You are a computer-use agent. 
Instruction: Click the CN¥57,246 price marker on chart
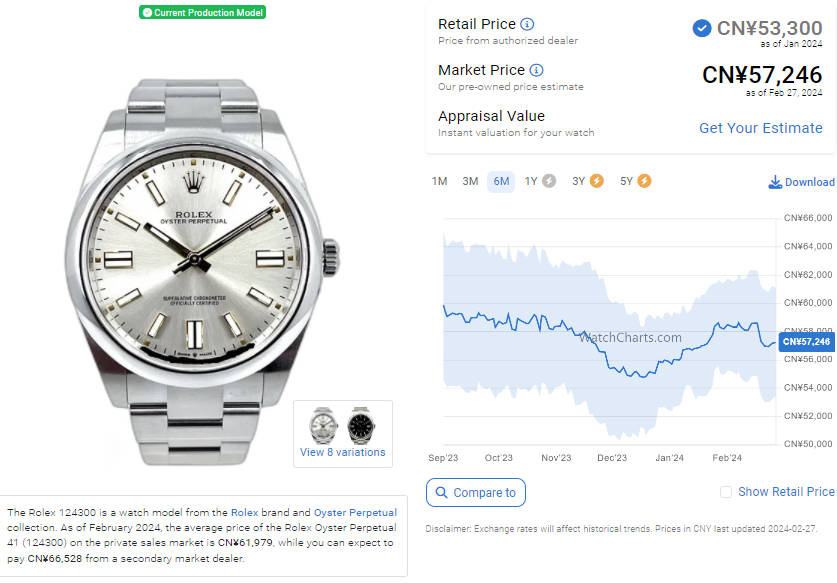coord(807,342)
